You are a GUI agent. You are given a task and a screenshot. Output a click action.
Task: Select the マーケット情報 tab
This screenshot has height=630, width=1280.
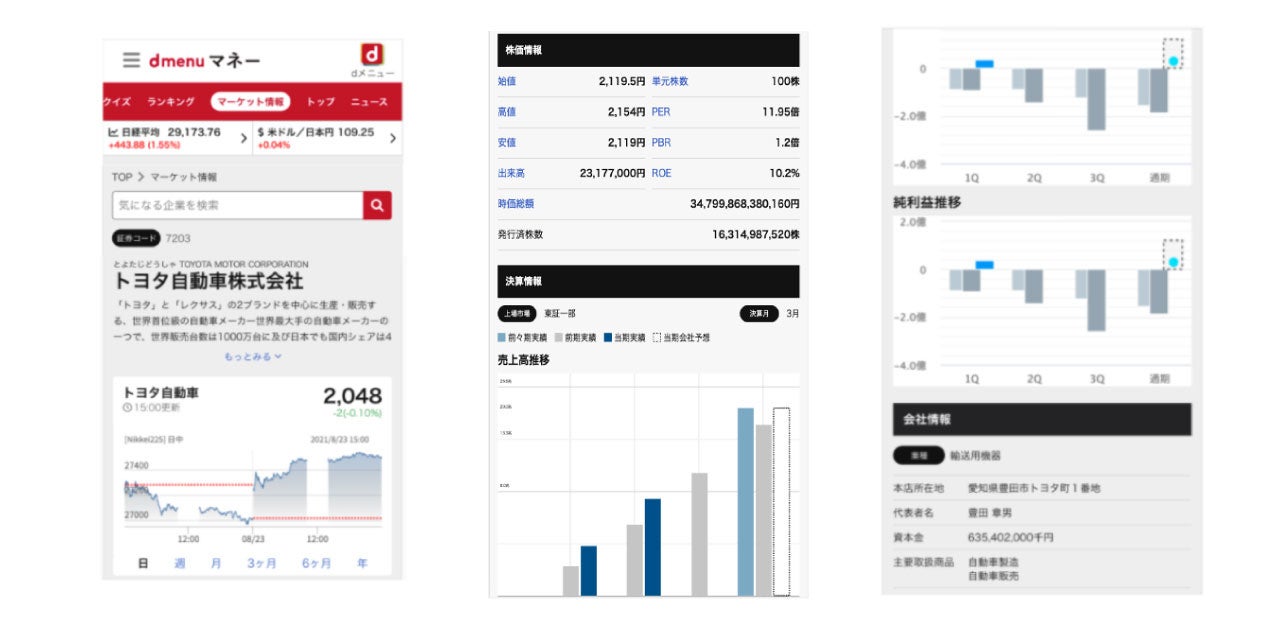[250, 102]
